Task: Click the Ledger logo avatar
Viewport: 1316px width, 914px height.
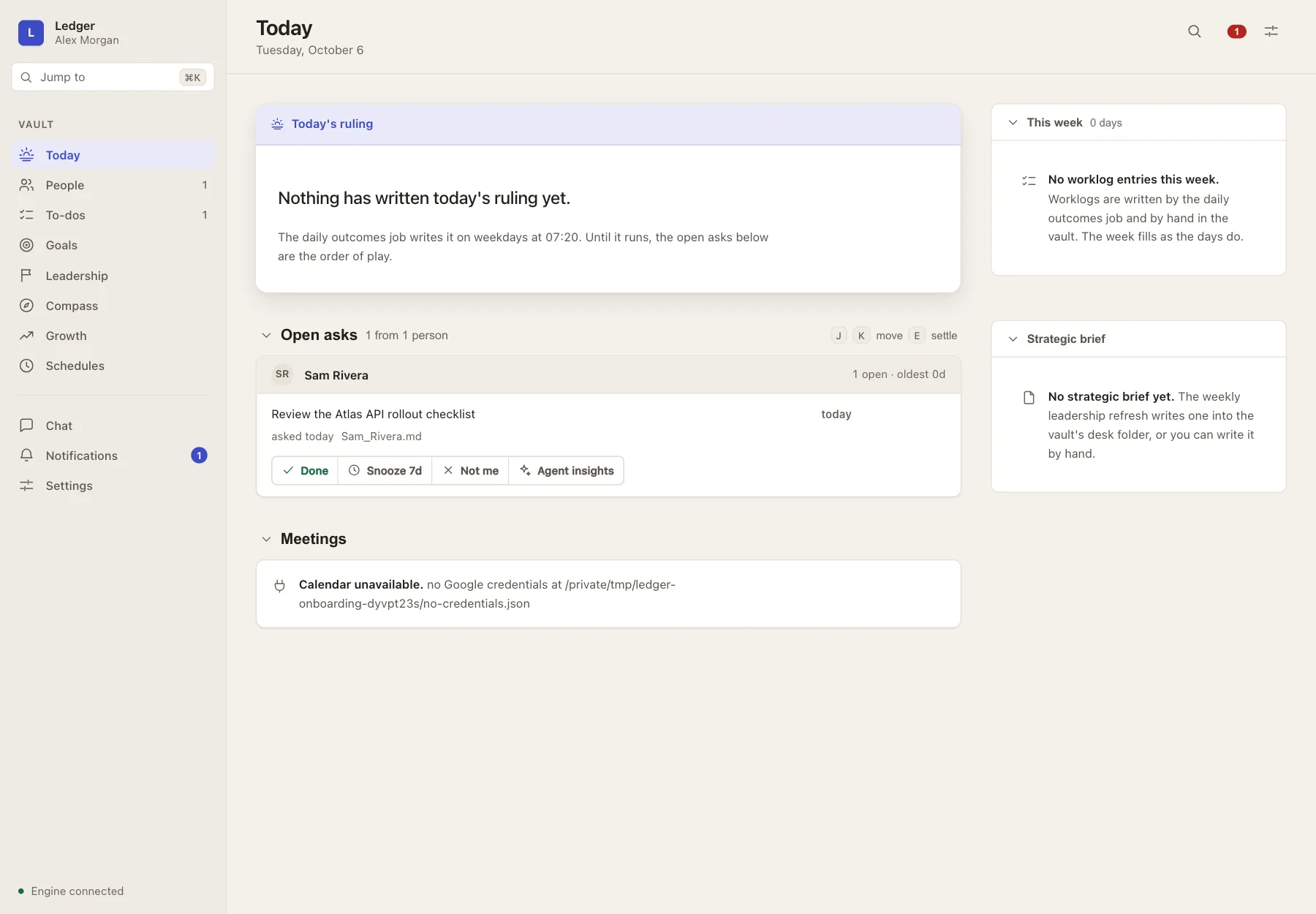Action: pyautogui.click(x=31, y=33)
